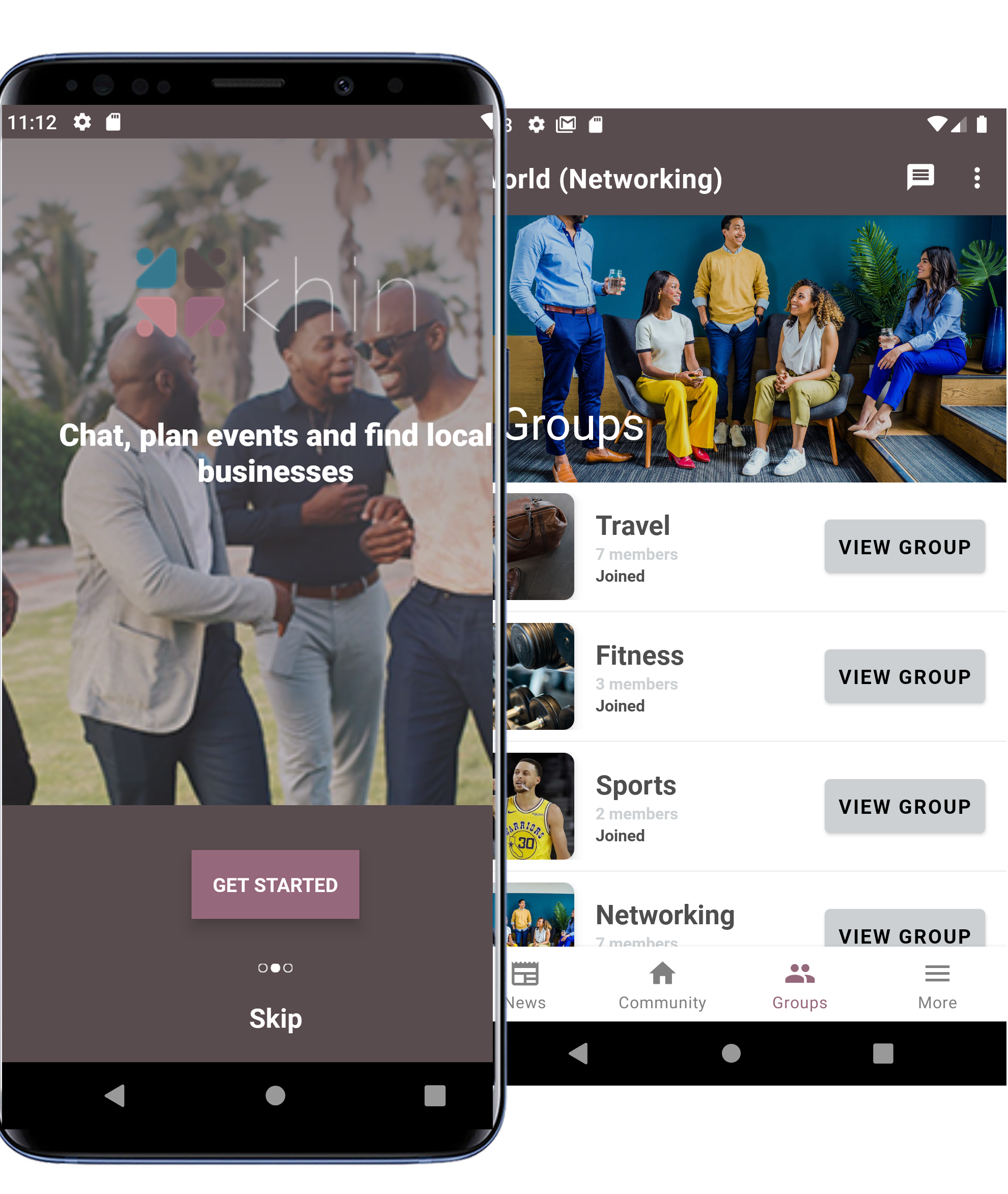
Task: Toggle joined status on Sports group
Action: pos(622,835)
